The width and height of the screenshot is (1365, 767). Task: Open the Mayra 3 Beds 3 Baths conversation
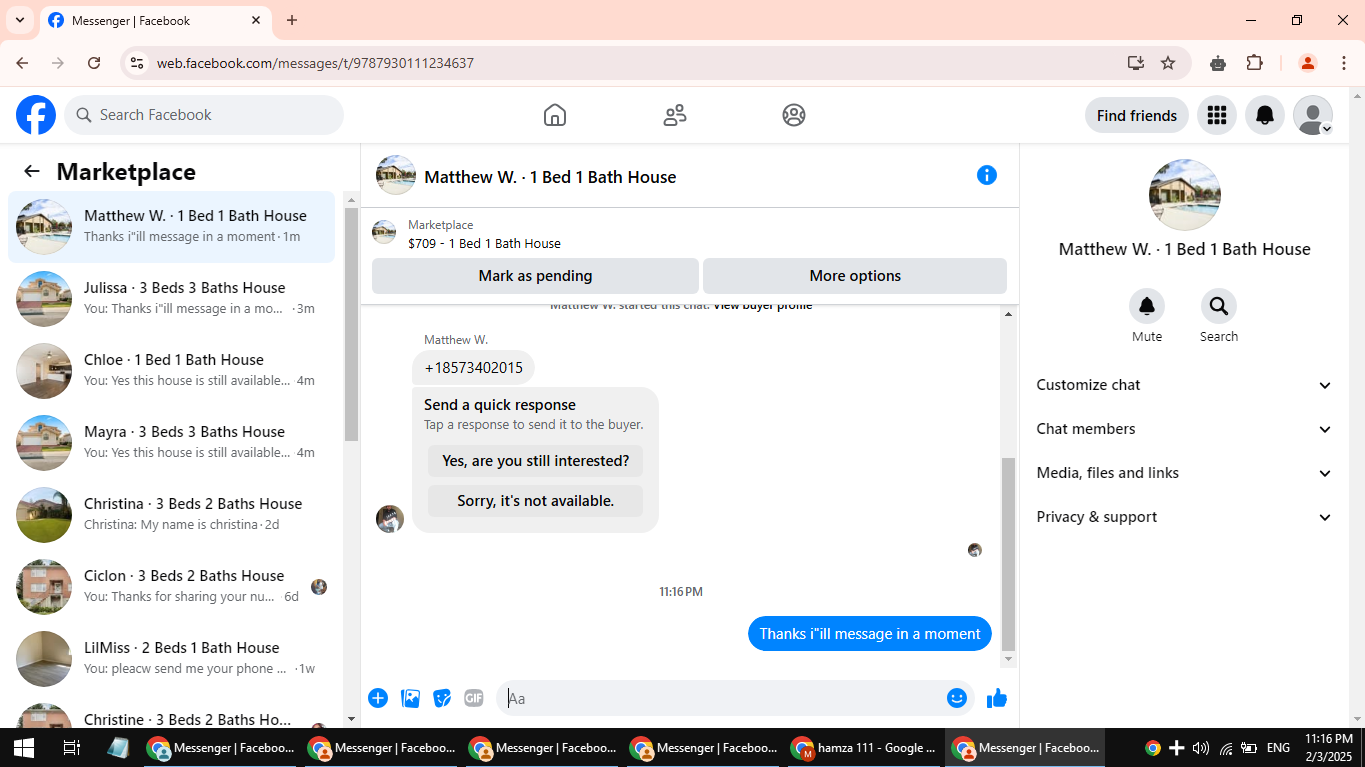coord(171,443)
